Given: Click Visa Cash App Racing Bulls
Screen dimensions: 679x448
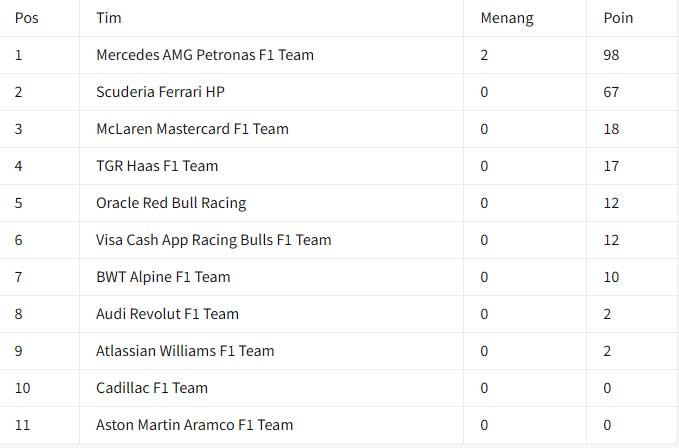Looking at the screenshot, I should click(x=213, y=240).
